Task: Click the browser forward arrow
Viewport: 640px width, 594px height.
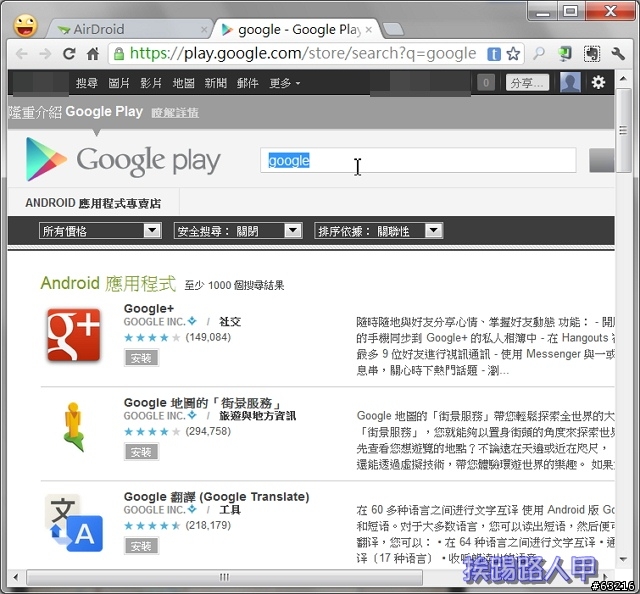Action: [45, 53]
